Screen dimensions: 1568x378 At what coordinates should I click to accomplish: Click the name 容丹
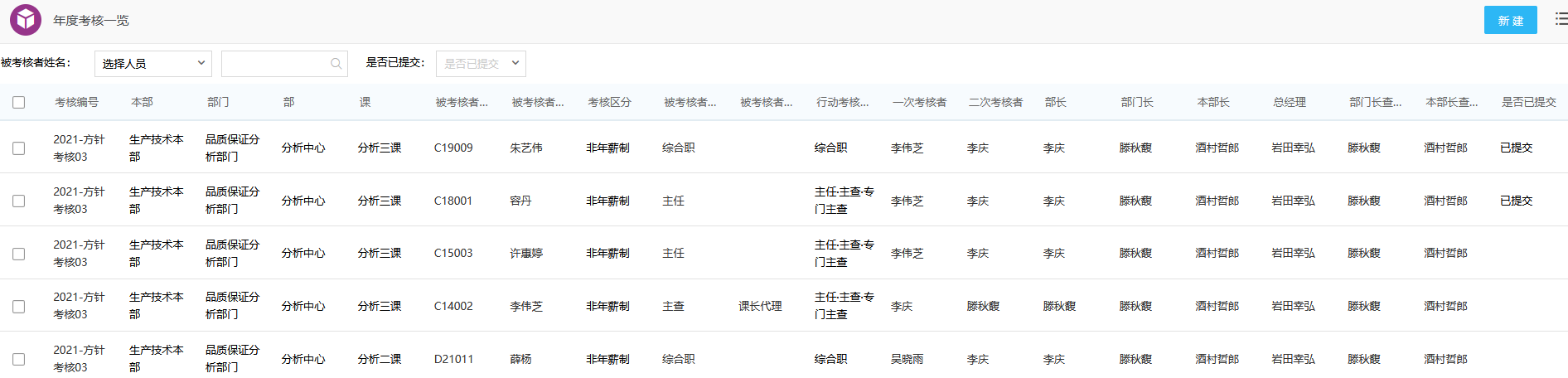click(x=520, y=201)
